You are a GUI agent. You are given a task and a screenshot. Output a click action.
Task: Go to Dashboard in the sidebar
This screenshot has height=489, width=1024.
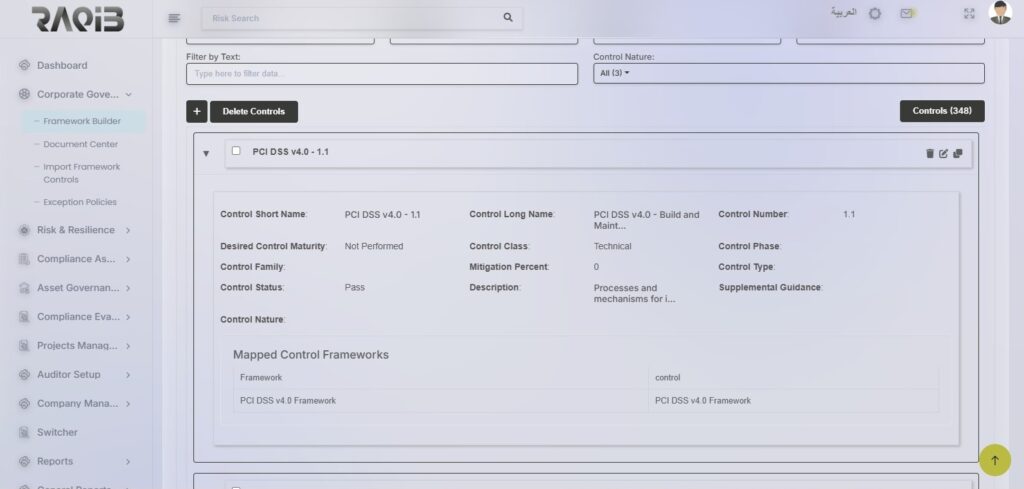pyautogui.click(x=62, y=65)
